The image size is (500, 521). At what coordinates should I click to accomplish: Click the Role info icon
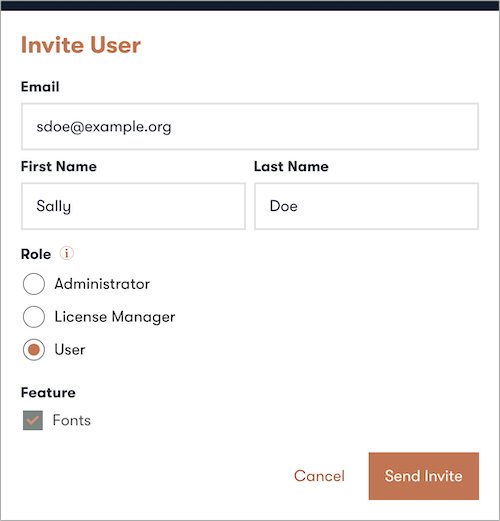pyautogui.click(x=67, y=253)
